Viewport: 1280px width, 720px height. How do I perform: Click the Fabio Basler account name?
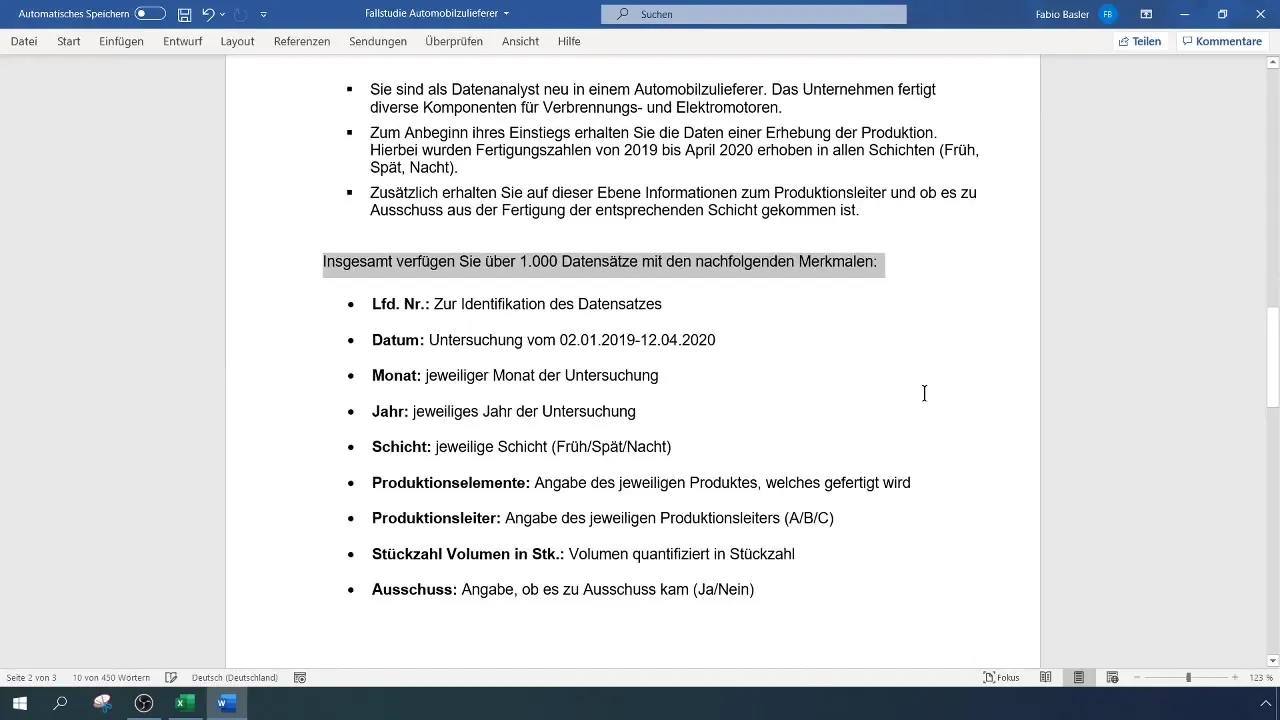1062,14
